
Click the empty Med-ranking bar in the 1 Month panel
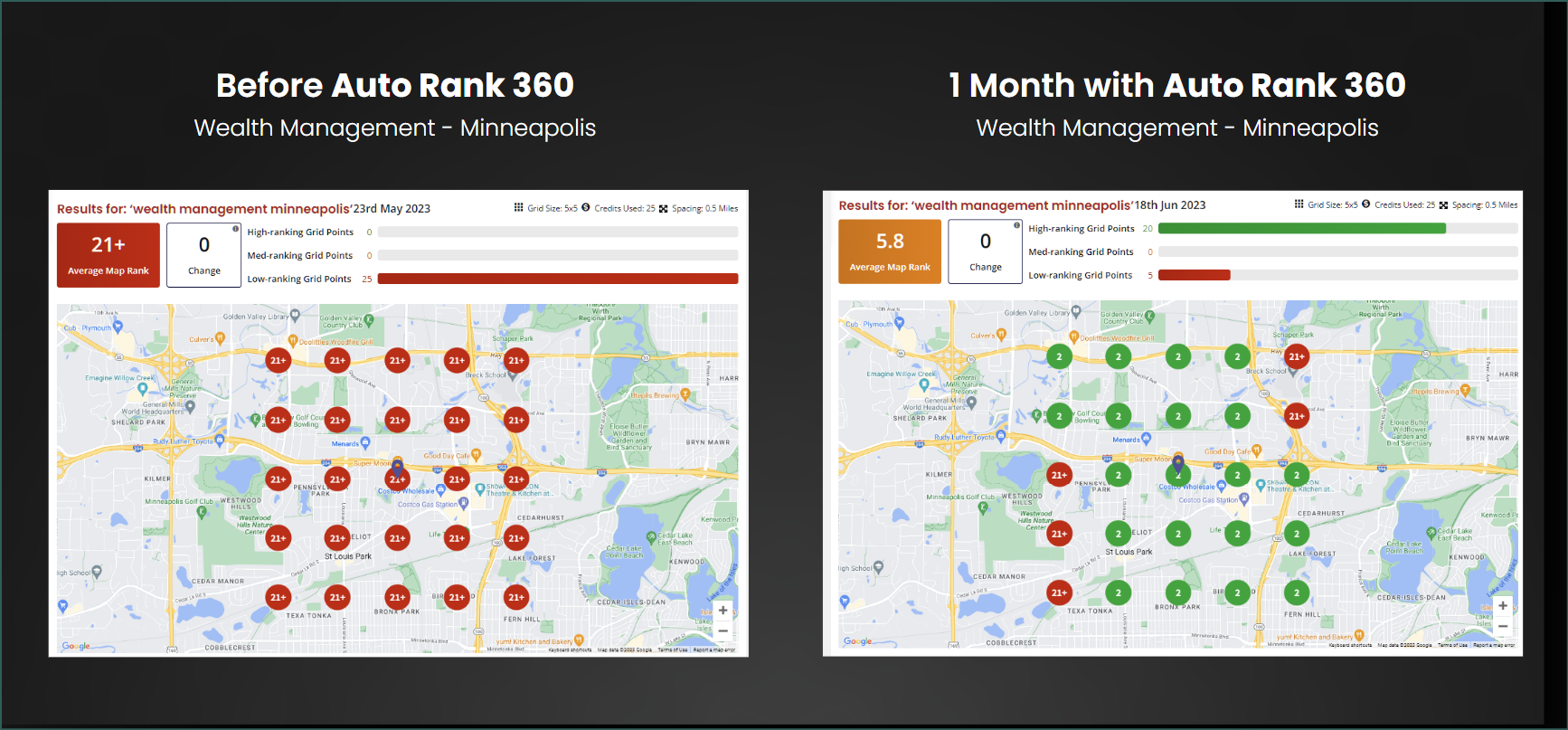[1338, 252]
